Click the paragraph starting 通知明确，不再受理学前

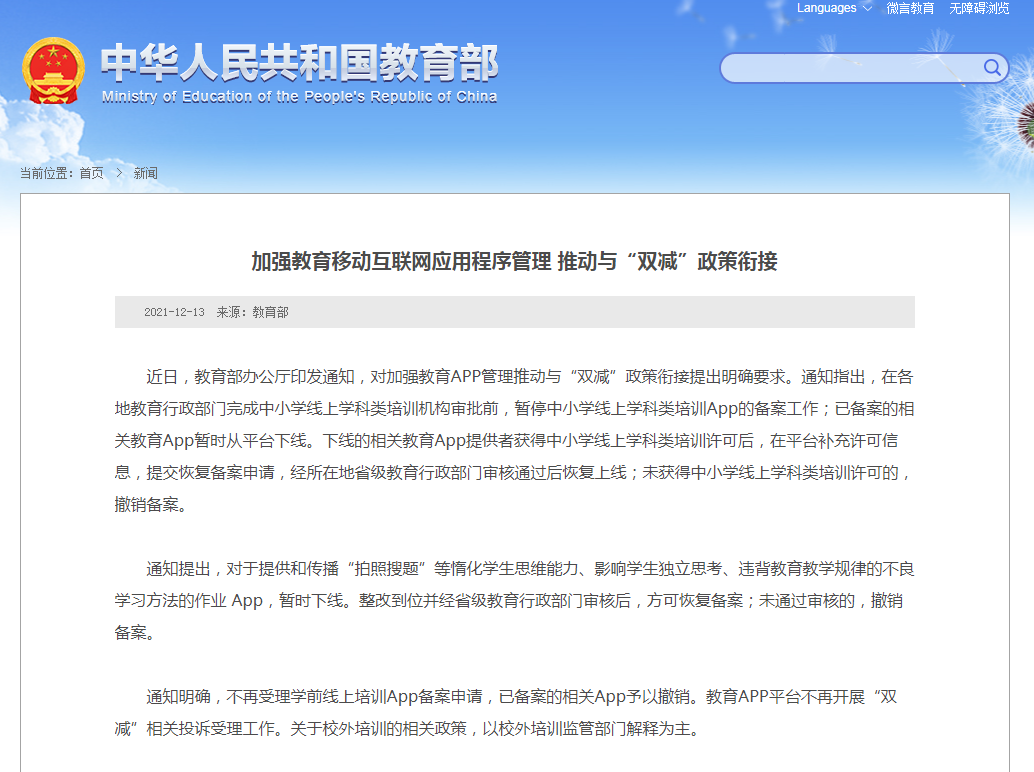point(506,713)
